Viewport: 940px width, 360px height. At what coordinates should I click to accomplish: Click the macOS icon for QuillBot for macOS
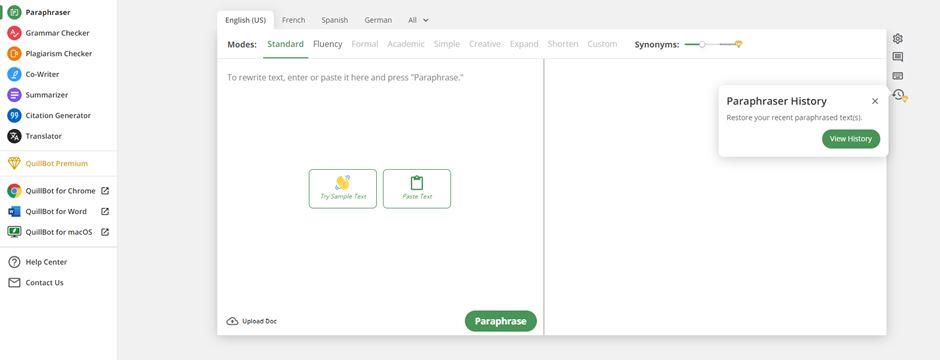pos(14,232)
